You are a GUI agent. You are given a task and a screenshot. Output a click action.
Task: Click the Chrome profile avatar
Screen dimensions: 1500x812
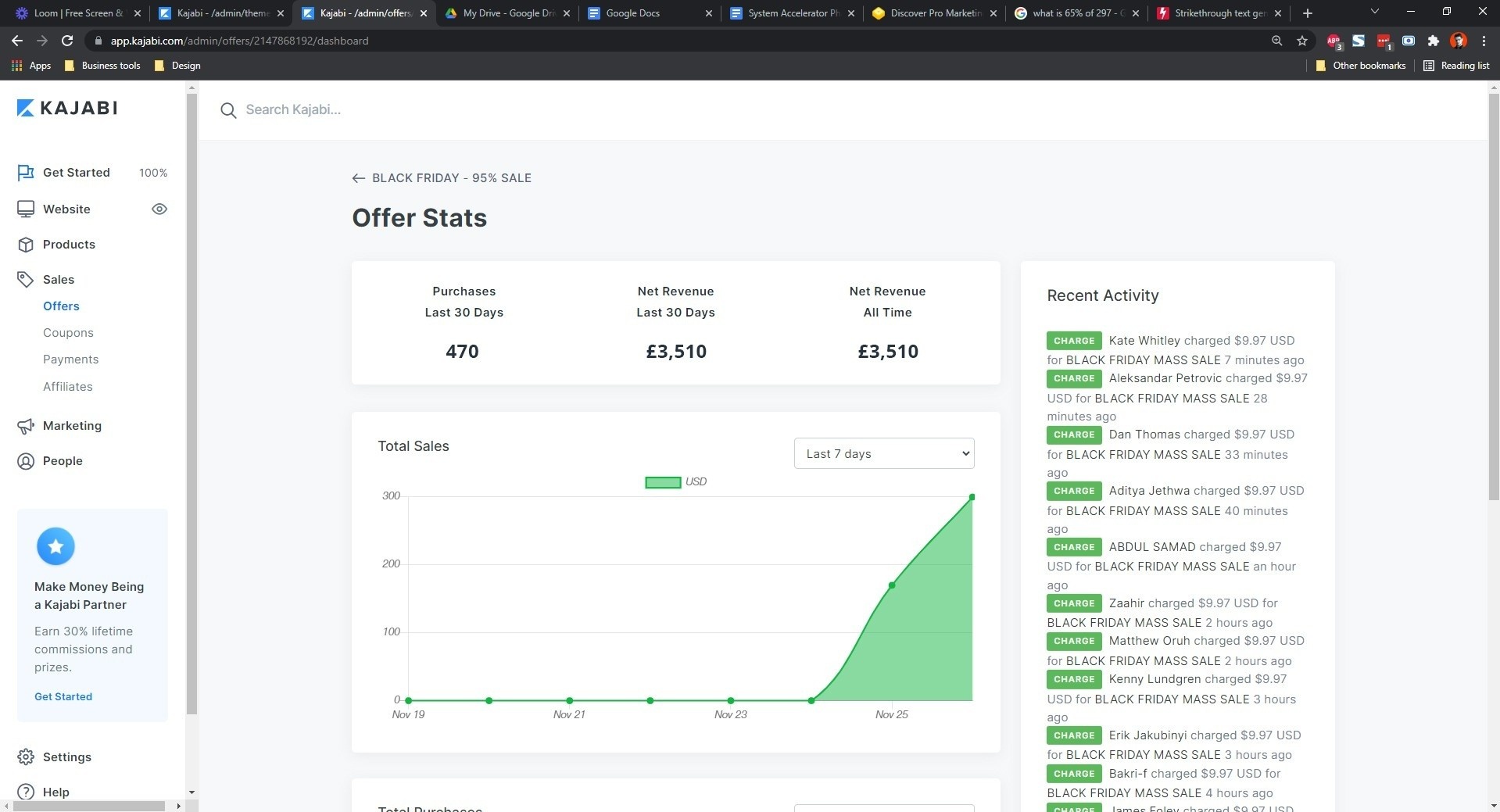coord(1458,41)
